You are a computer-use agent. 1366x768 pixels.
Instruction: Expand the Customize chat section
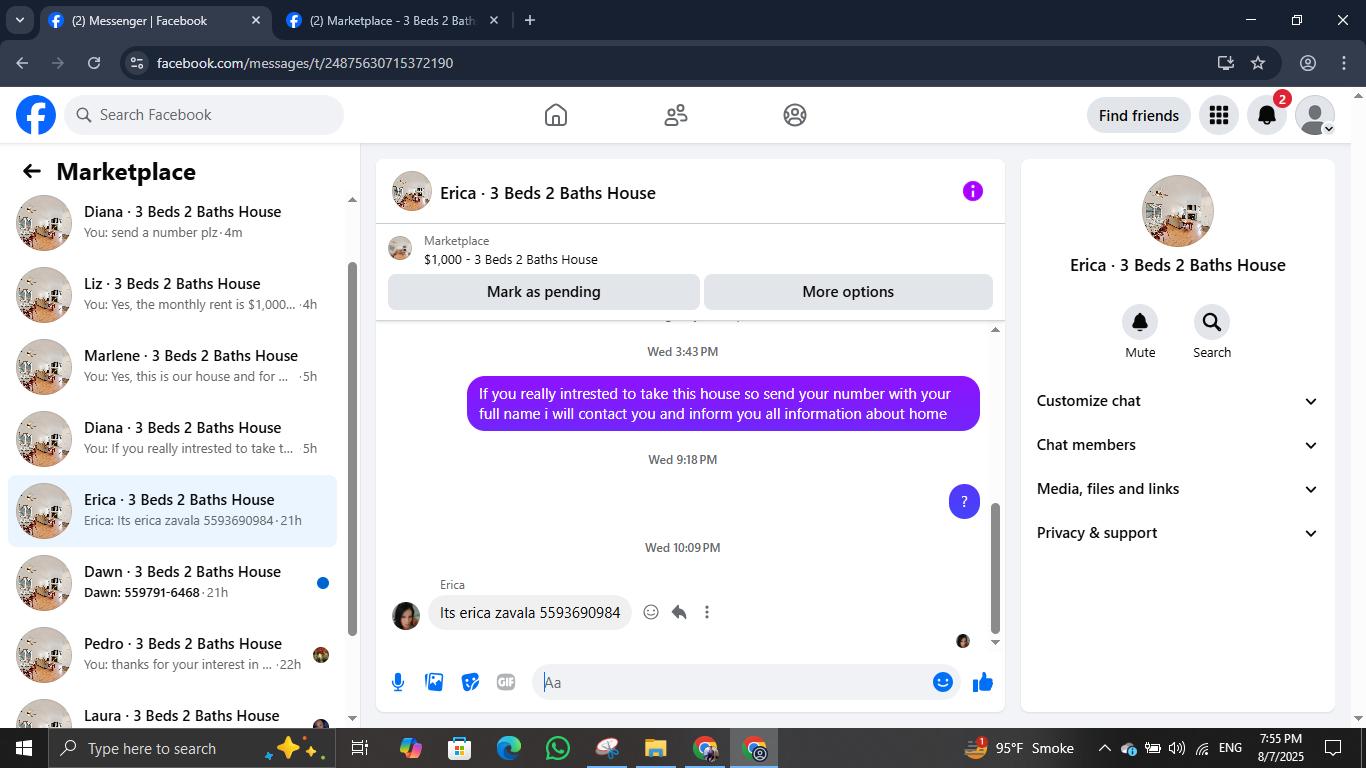tap(1178, 401)
